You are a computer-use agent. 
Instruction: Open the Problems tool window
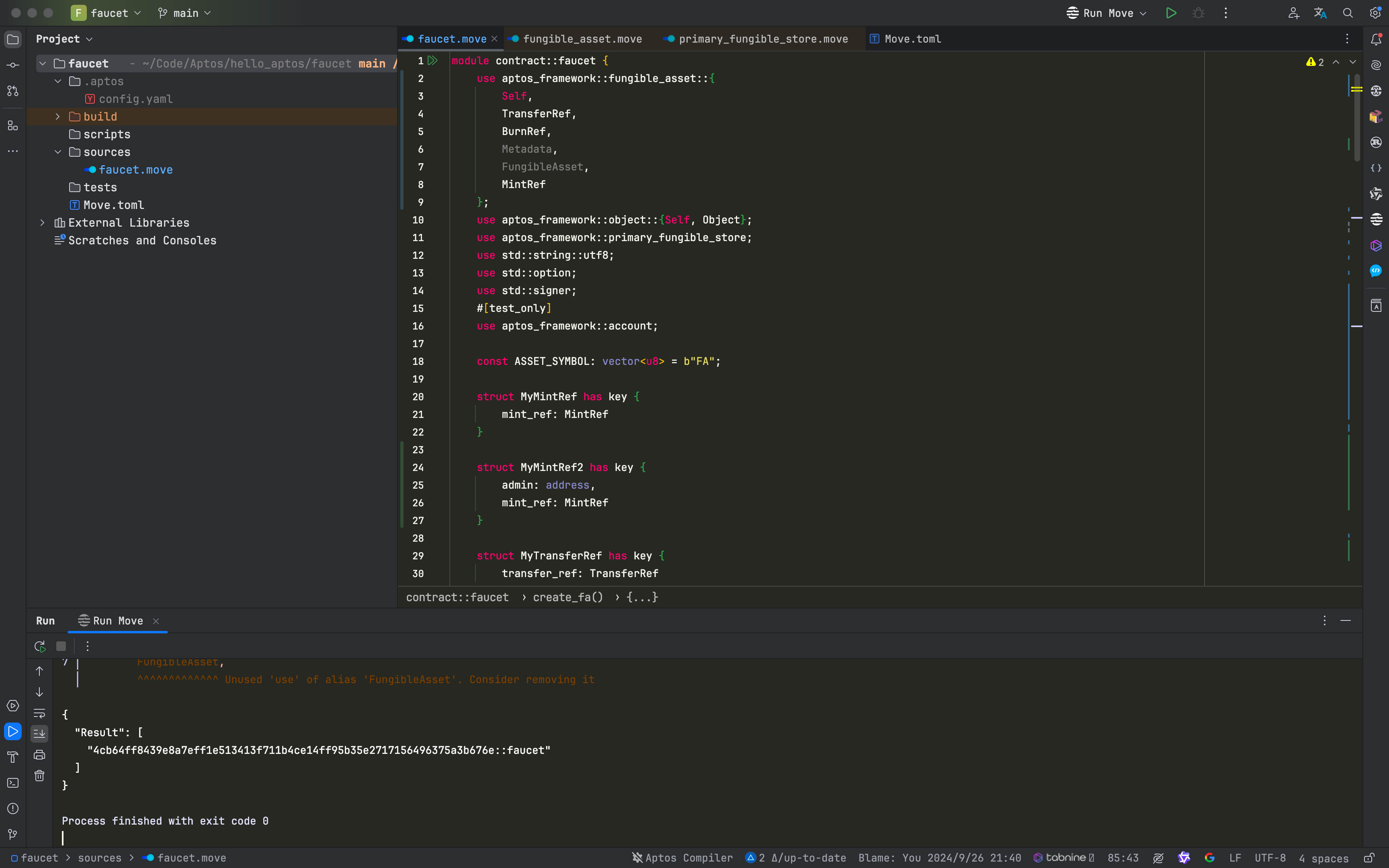pos(12,808)
